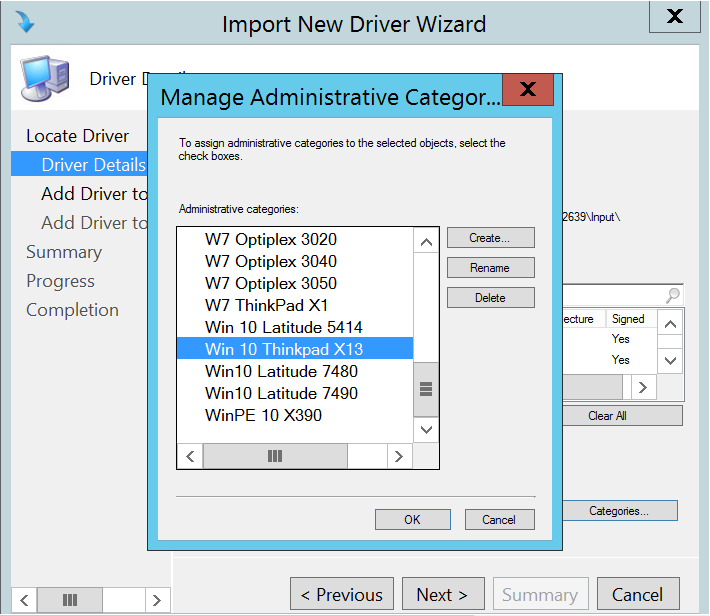Click categories list horizontal scroll thumb
Screen dimensions: 710x616
275,456
